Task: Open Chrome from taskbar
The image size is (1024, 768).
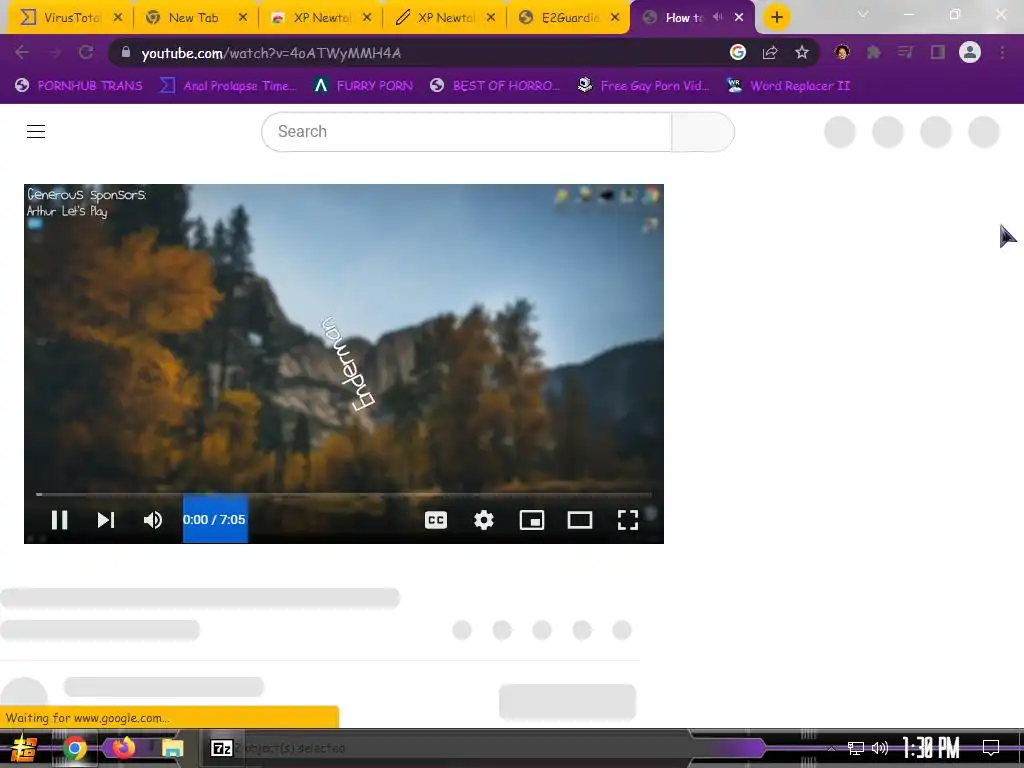Action: pyautogui.click(x=74, y=748)
